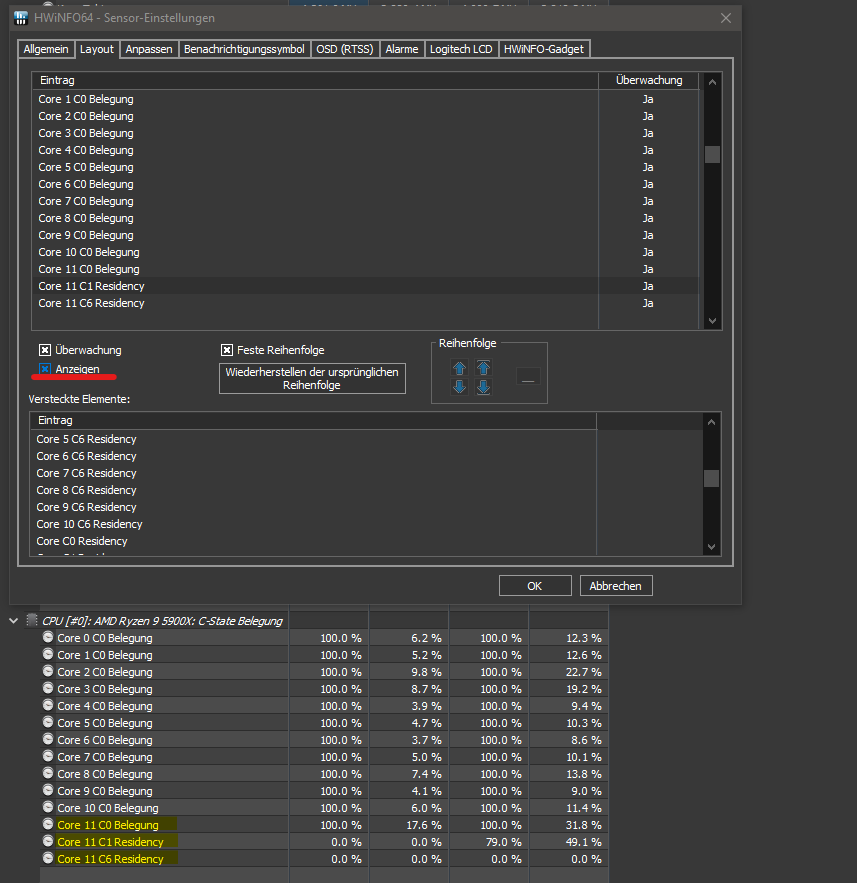Open the HWiNFO-Gadget tab
857x883 pixels.
click(x=544, y=49)
